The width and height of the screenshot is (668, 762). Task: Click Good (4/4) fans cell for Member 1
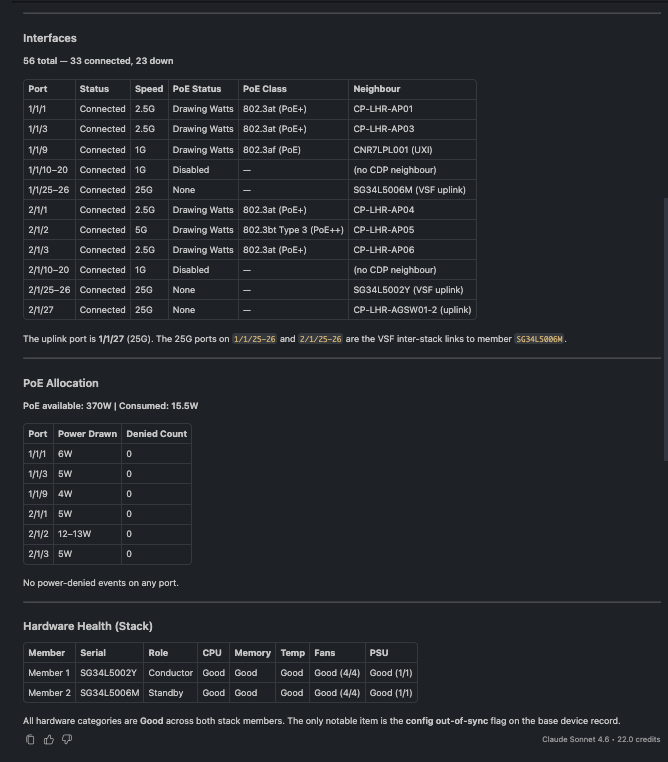337,673
